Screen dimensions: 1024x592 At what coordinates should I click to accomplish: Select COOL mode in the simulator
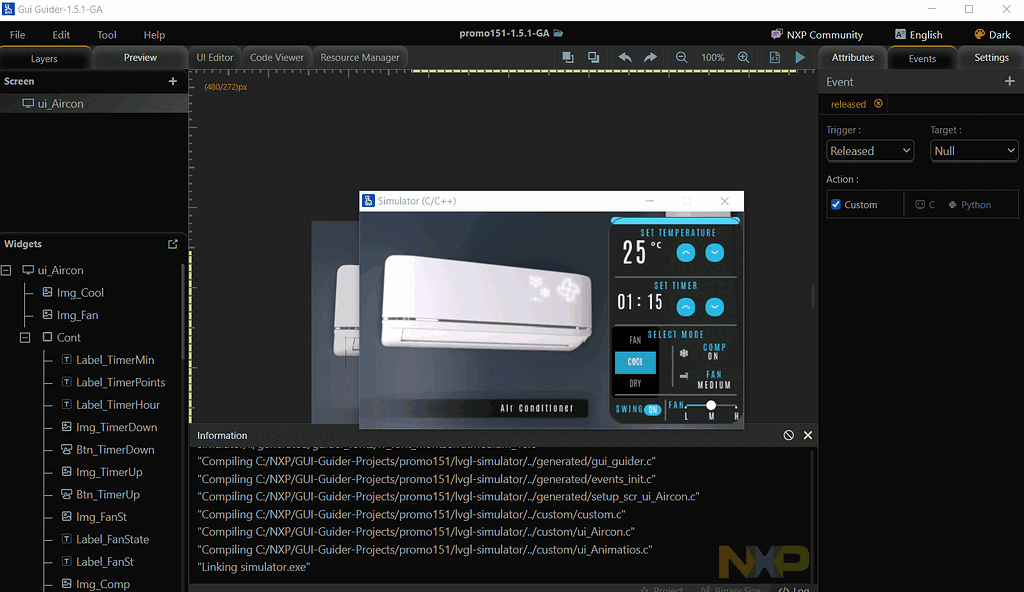(x=634, y=362)
